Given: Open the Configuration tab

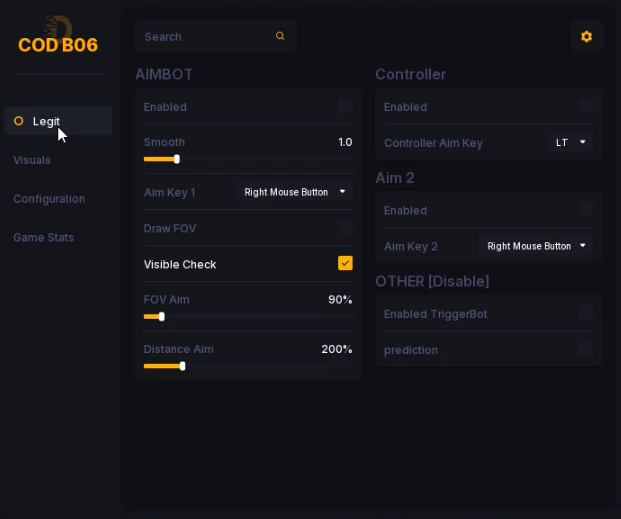Looking at the screenshot, I should click(x=49, y=199).
